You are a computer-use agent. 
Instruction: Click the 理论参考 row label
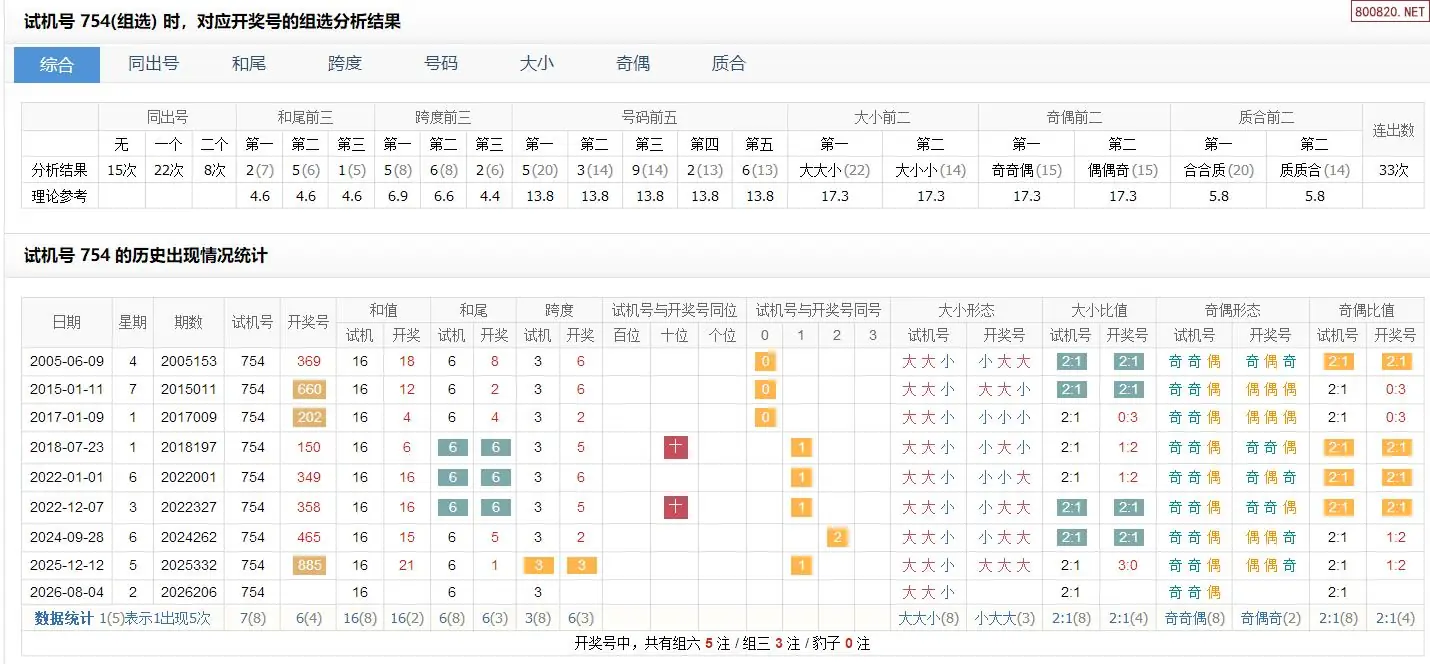pyautogui.click(x=60, y=196)
